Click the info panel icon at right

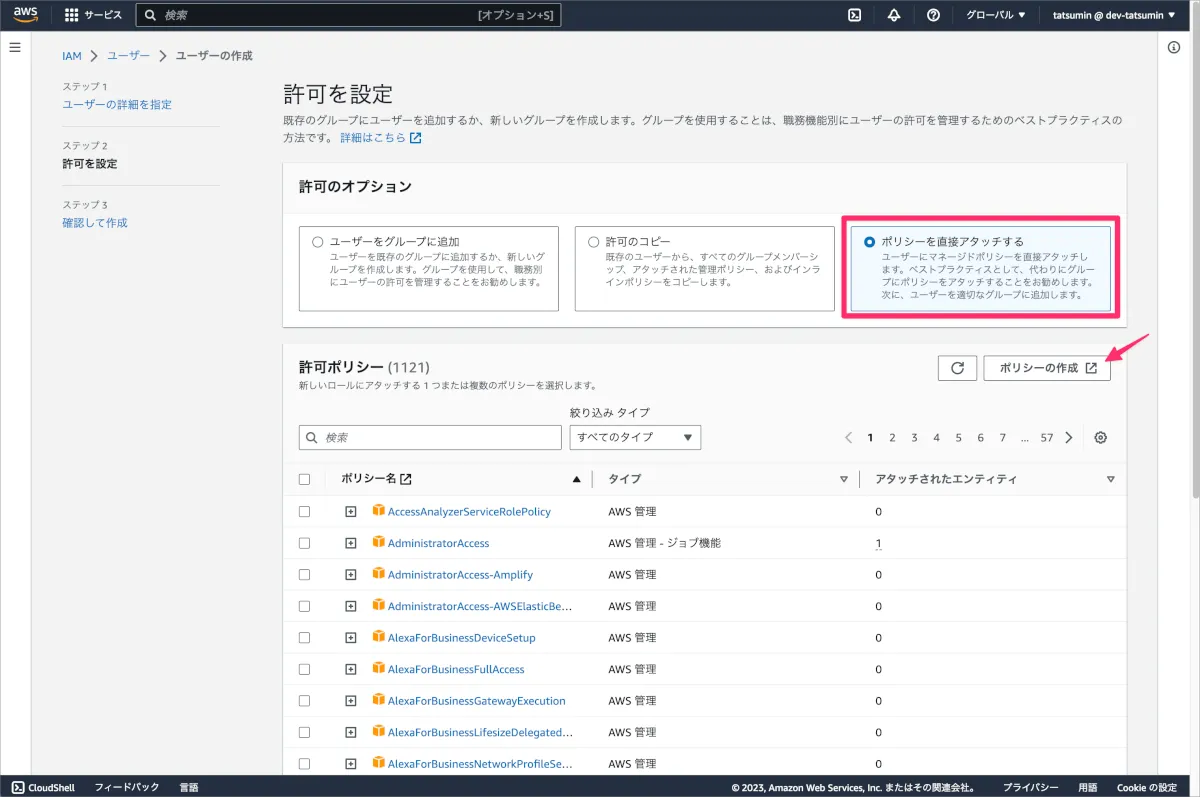[x=1175, y=48]
